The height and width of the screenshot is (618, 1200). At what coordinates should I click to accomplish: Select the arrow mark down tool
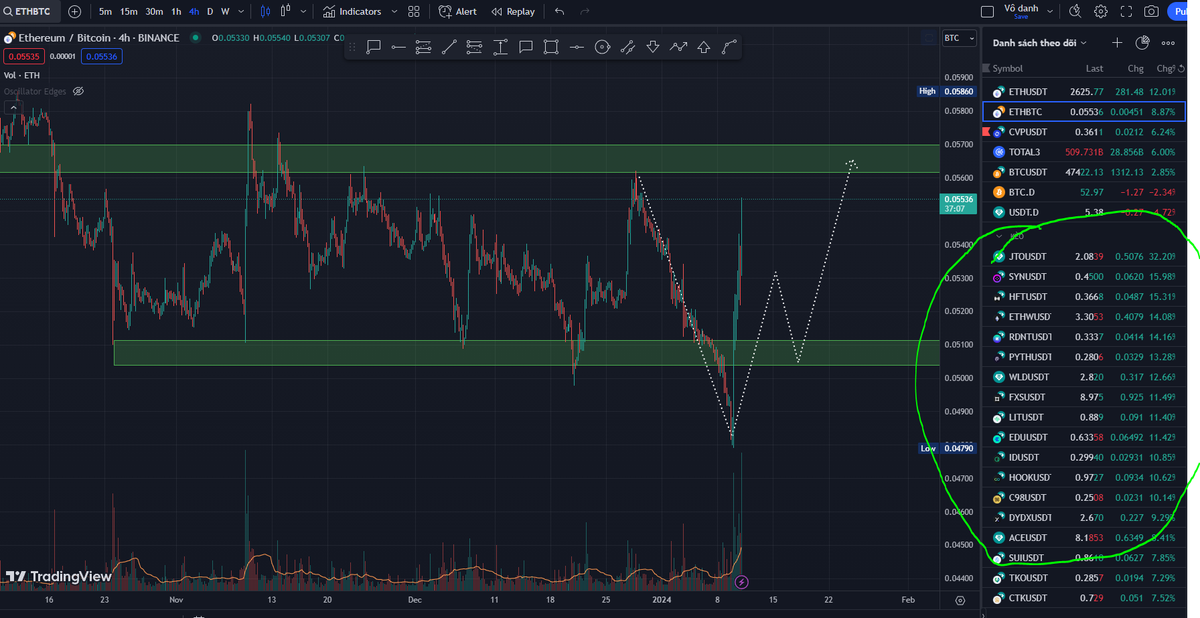pyautogui.click(x=653, y=46)
